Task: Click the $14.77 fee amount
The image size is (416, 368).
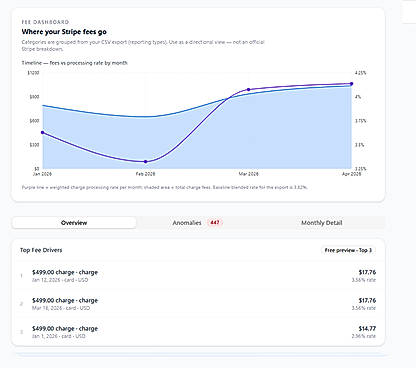Action: (367, 329)
